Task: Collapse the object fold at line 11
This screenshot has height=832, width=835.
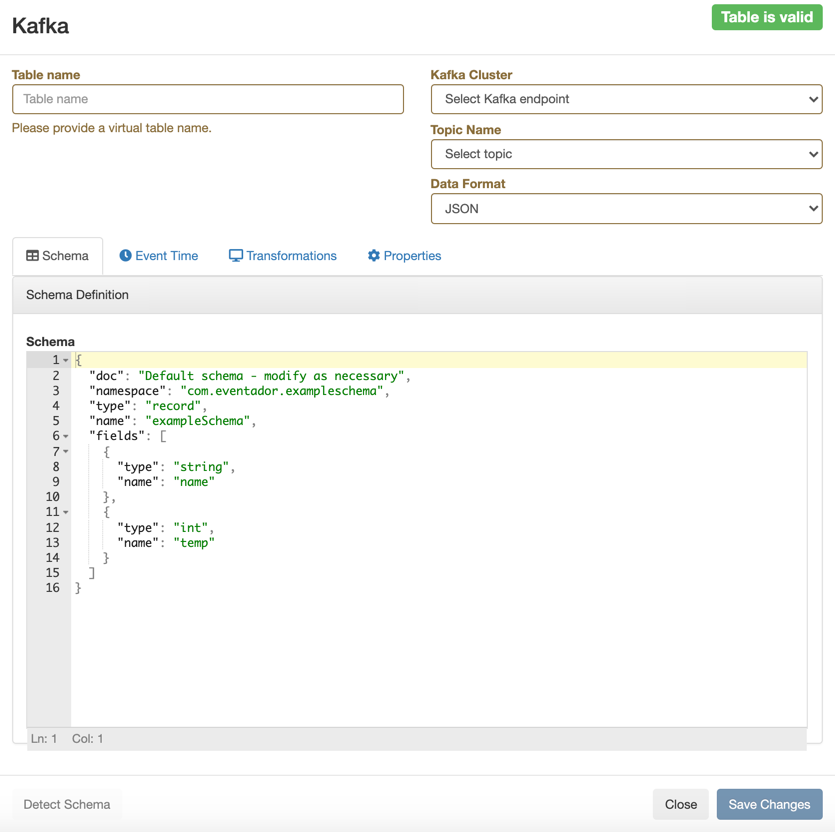Action: [66, 512]
